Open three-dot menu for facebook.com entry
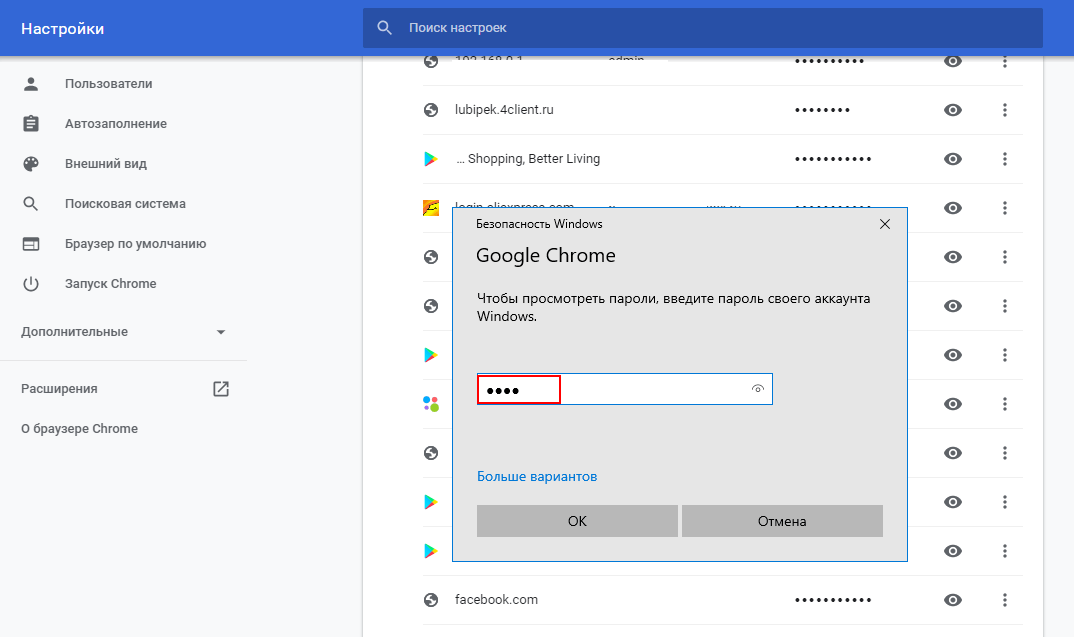 click(x=1005, y=600)
